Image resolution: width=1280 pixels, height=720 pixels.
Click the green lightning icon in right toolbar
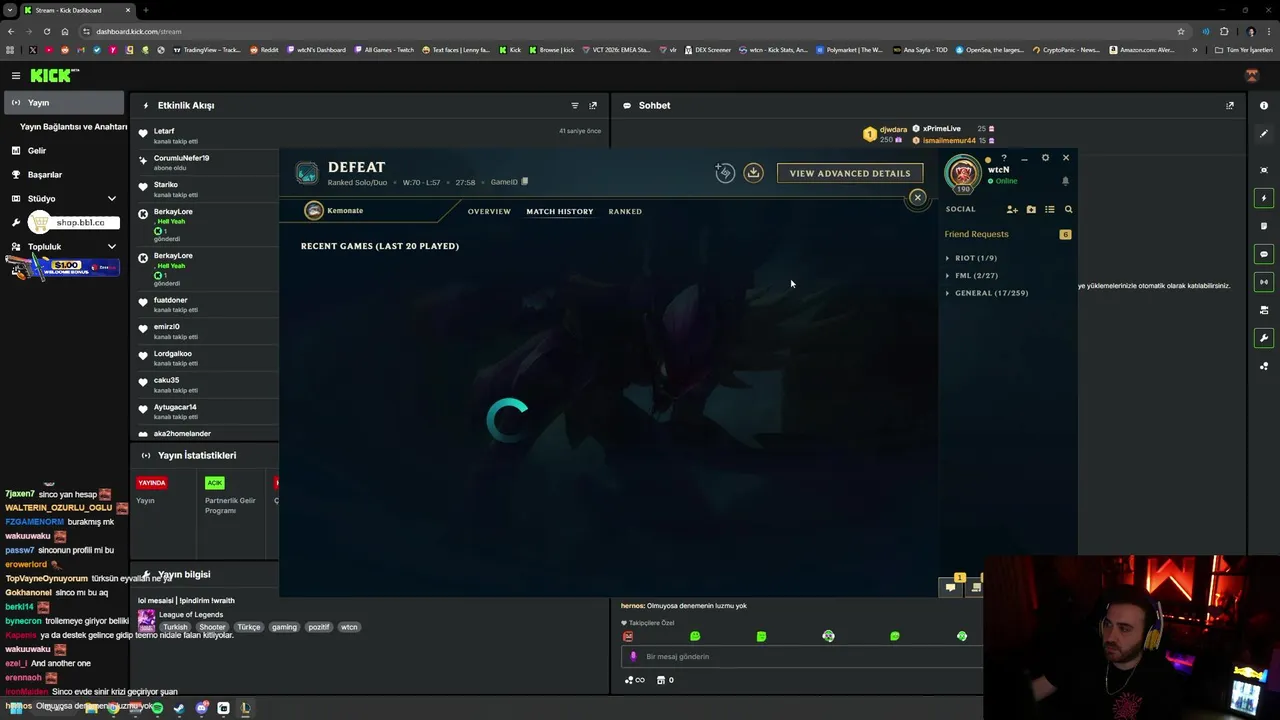(1264, 198)
